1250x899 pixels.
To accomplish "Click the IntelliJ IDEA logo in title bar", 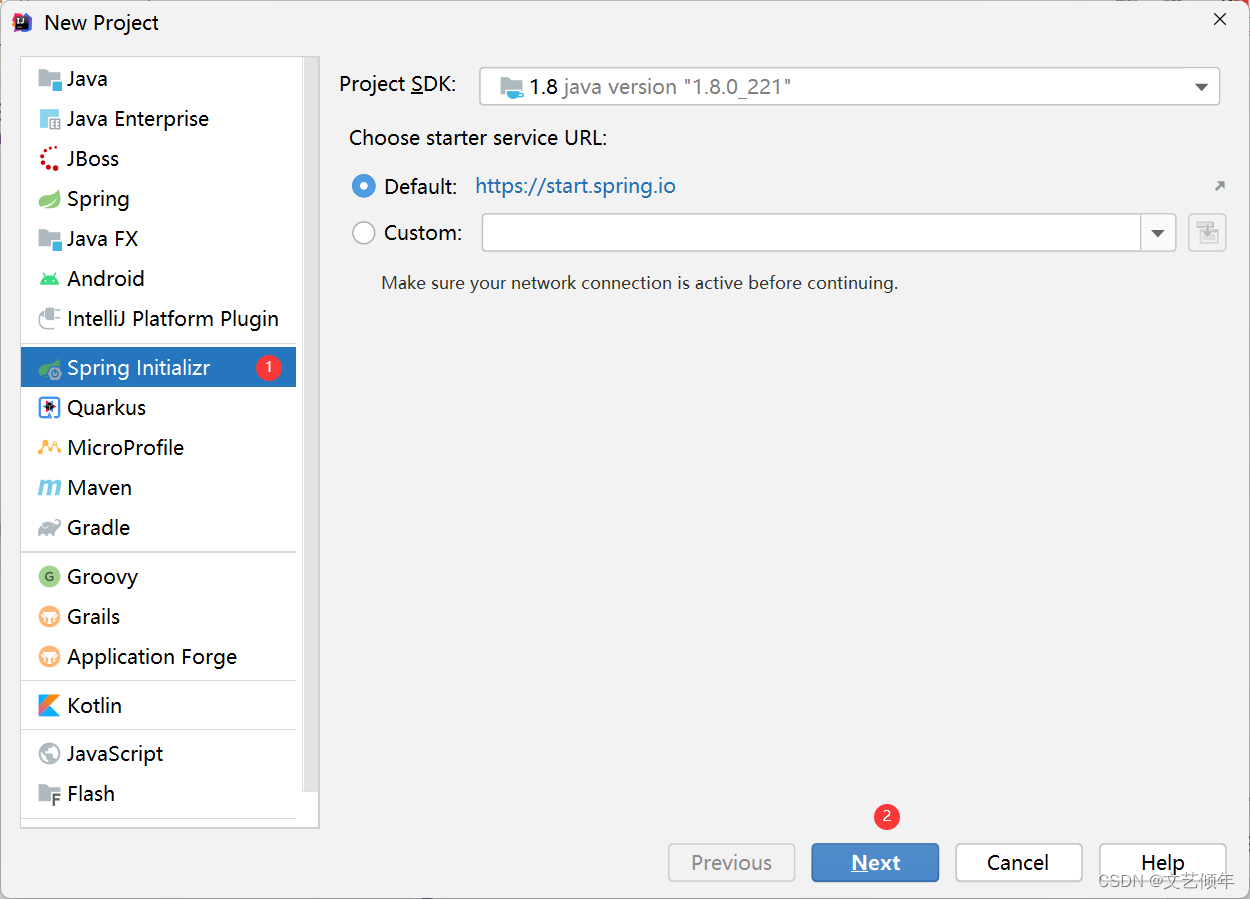I will click(x=22, y=22).
